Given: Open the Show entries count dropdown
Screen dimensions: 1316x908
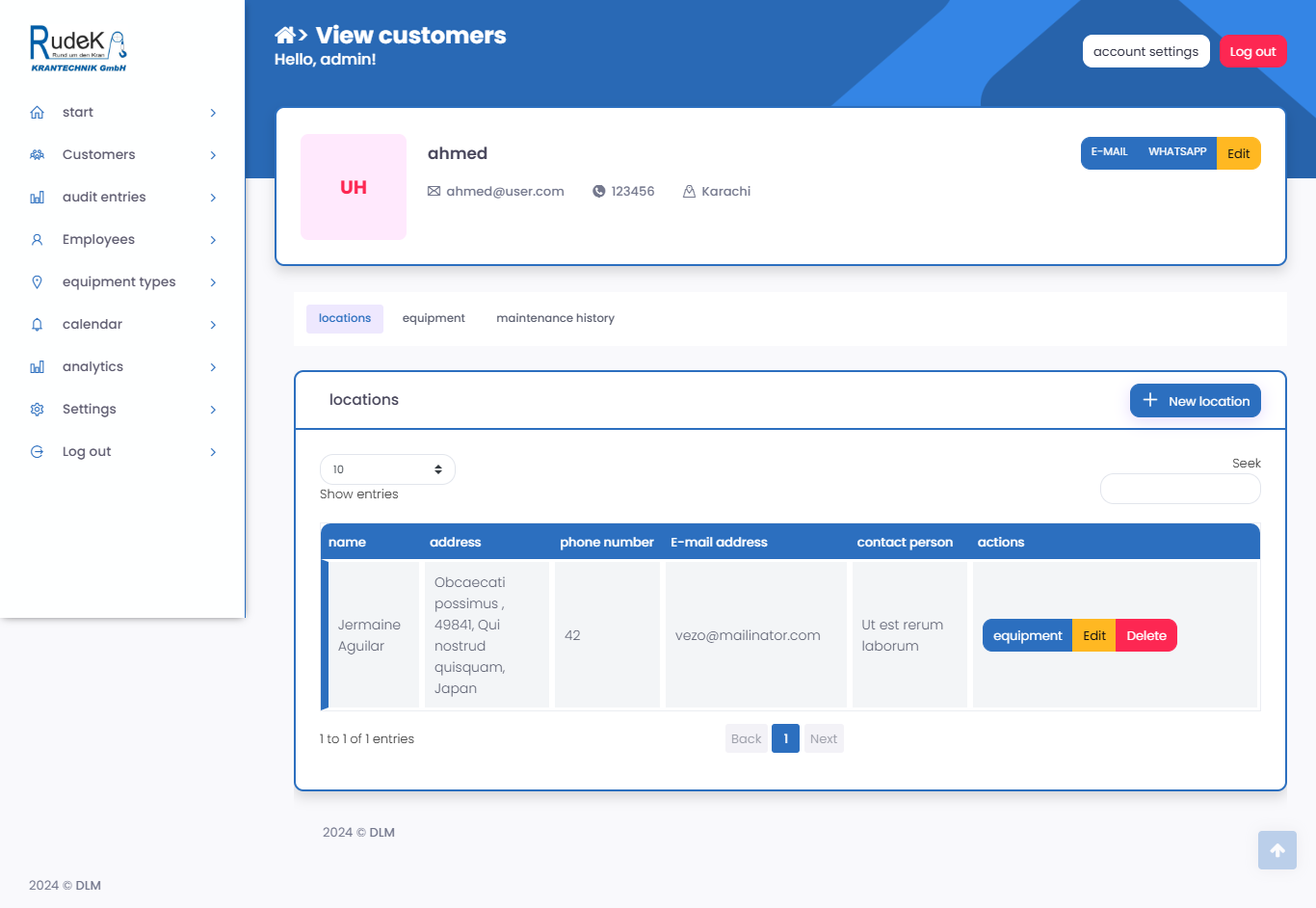Looking at the screenshot, I should pyautogui.click(x=387, y=469).
